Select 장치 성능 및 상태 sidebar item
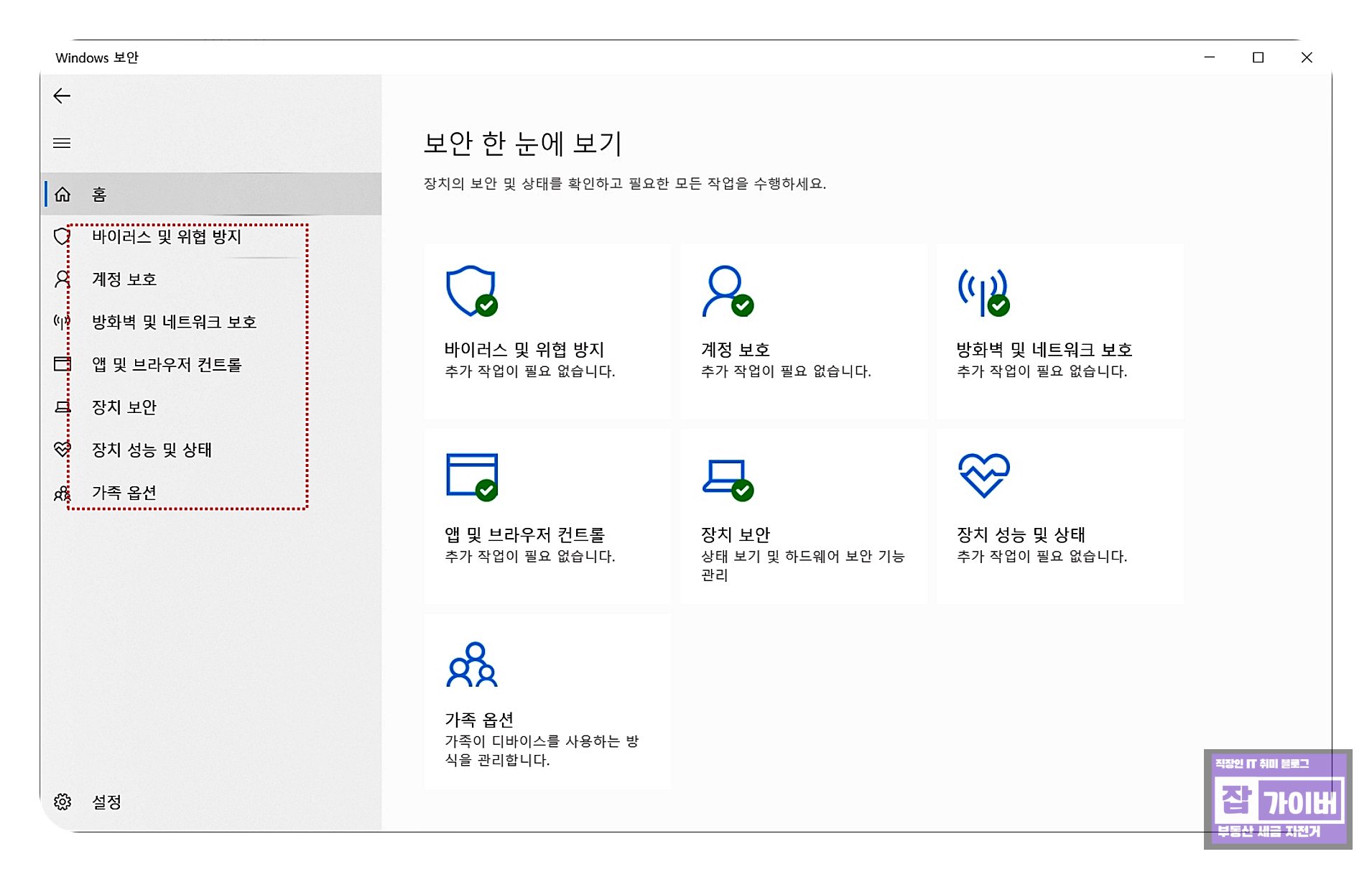The height and width of the screenshot is (872, 1372). point(211,450)
